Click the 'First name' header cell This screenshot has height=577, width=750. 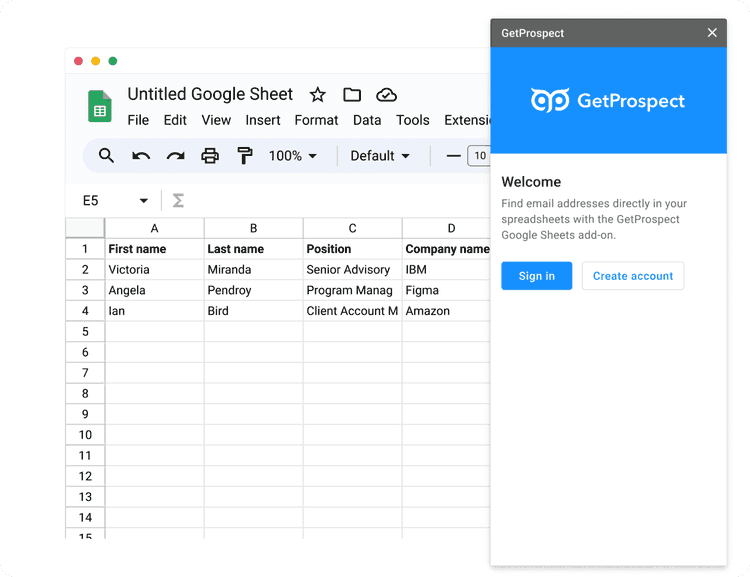(154, 249)
